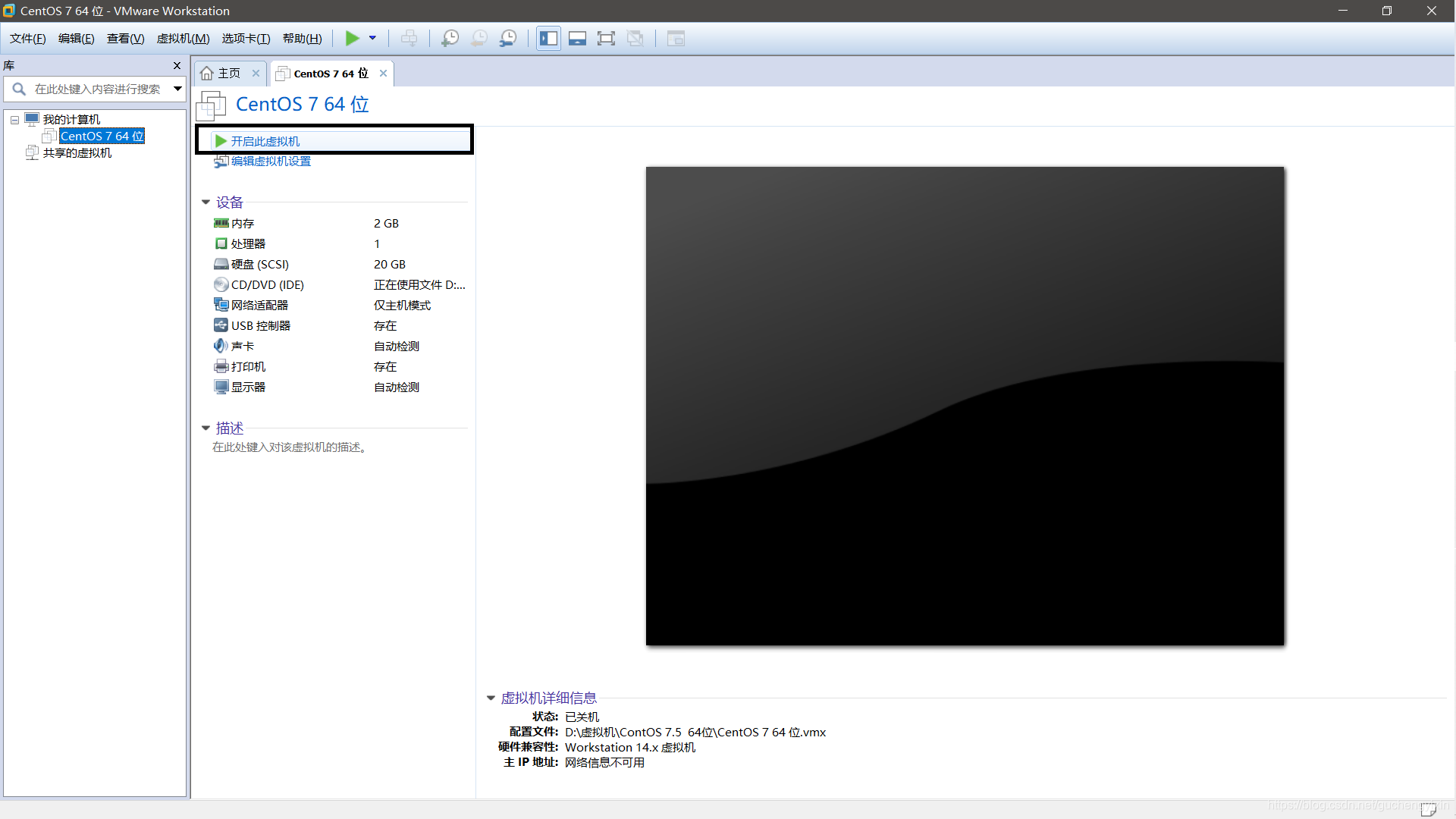Enter full screen mode via toolbar icon
This screenshot has width=1456, height=819.
(x=606, y=38)
